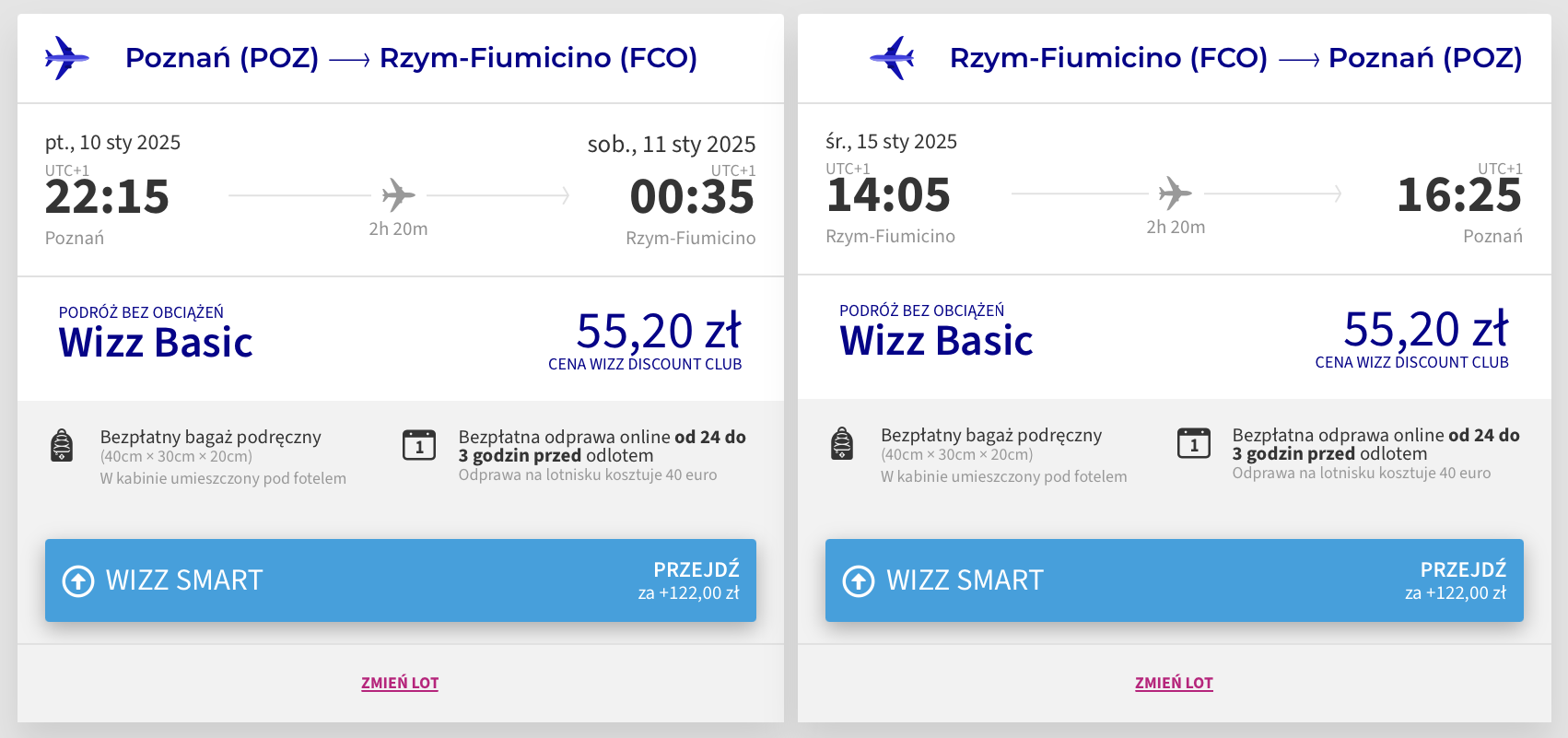Click the 22:15 departure time from Poznań

[107, 197]
